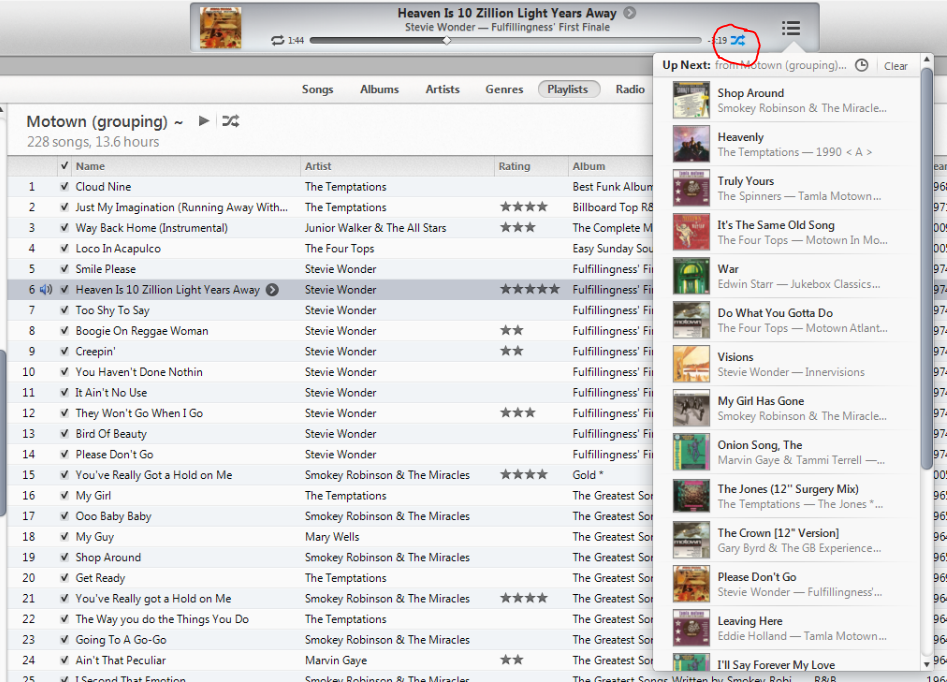Clear the Up Next queue

(x=896, y=66)
